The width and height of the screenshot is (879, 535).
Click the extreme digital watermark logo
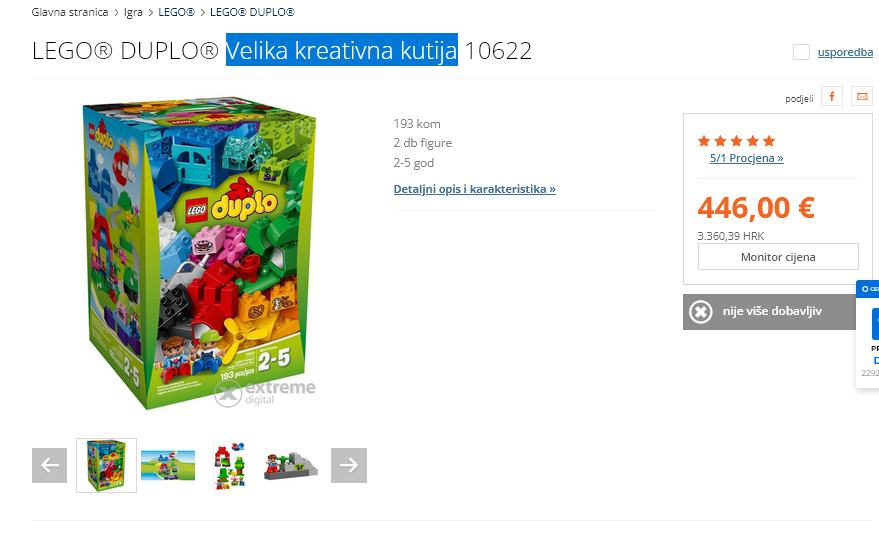click(x=265, y=393)
